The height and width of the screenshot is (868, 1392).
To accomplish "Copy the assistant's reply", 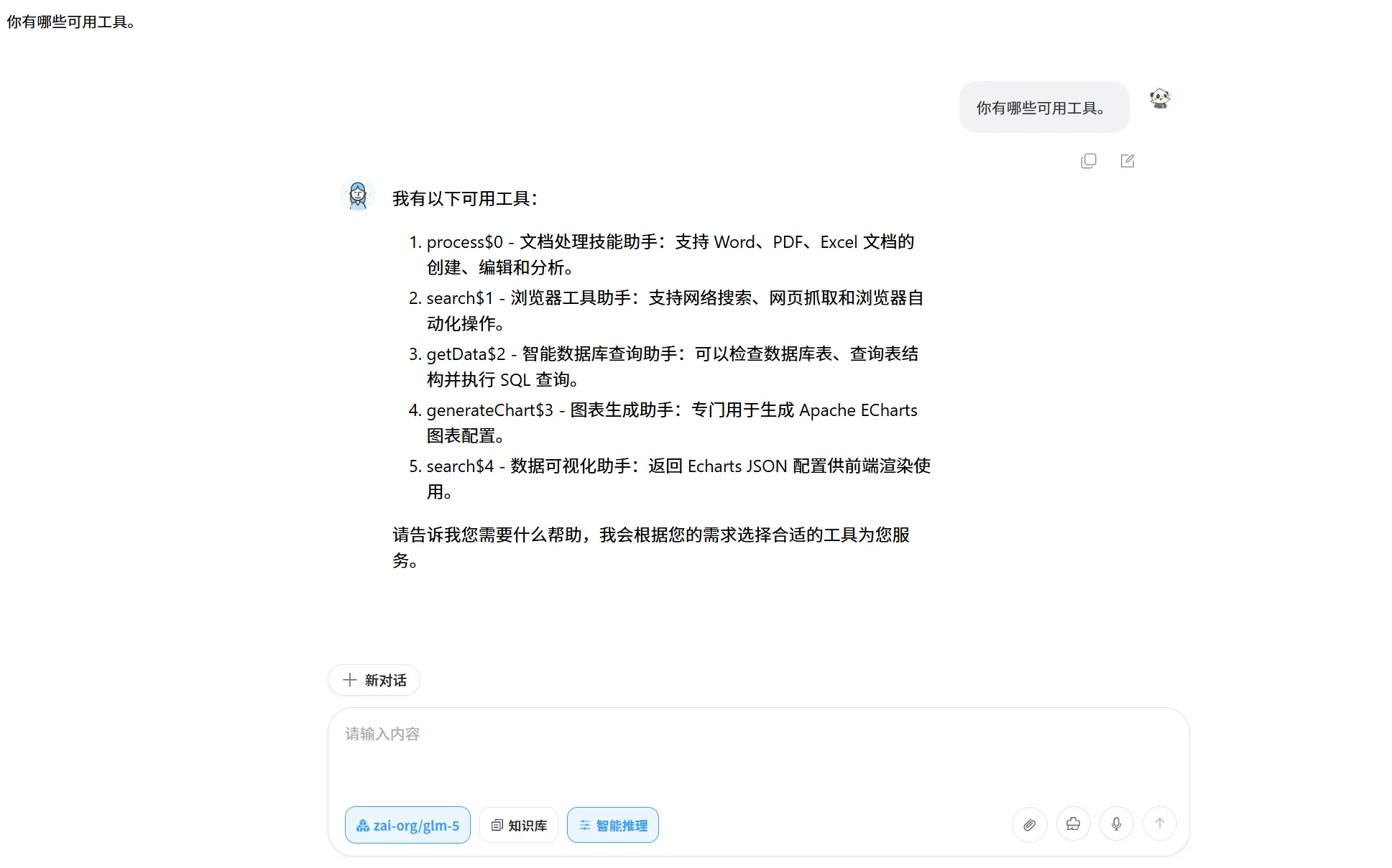I will coord(1089,161).
